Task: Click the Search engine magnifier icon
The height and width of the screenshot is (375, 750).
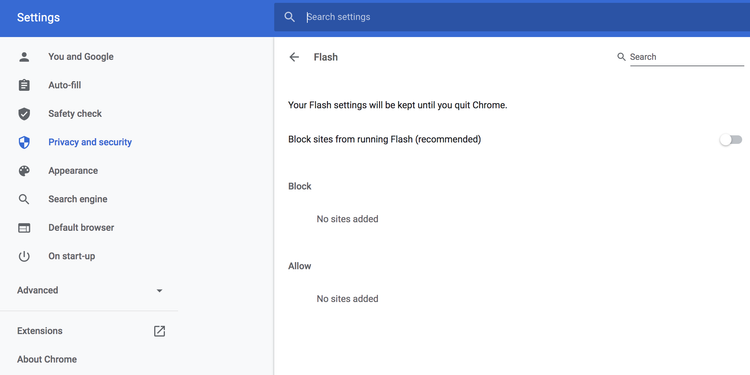Action: coord(24,199)
